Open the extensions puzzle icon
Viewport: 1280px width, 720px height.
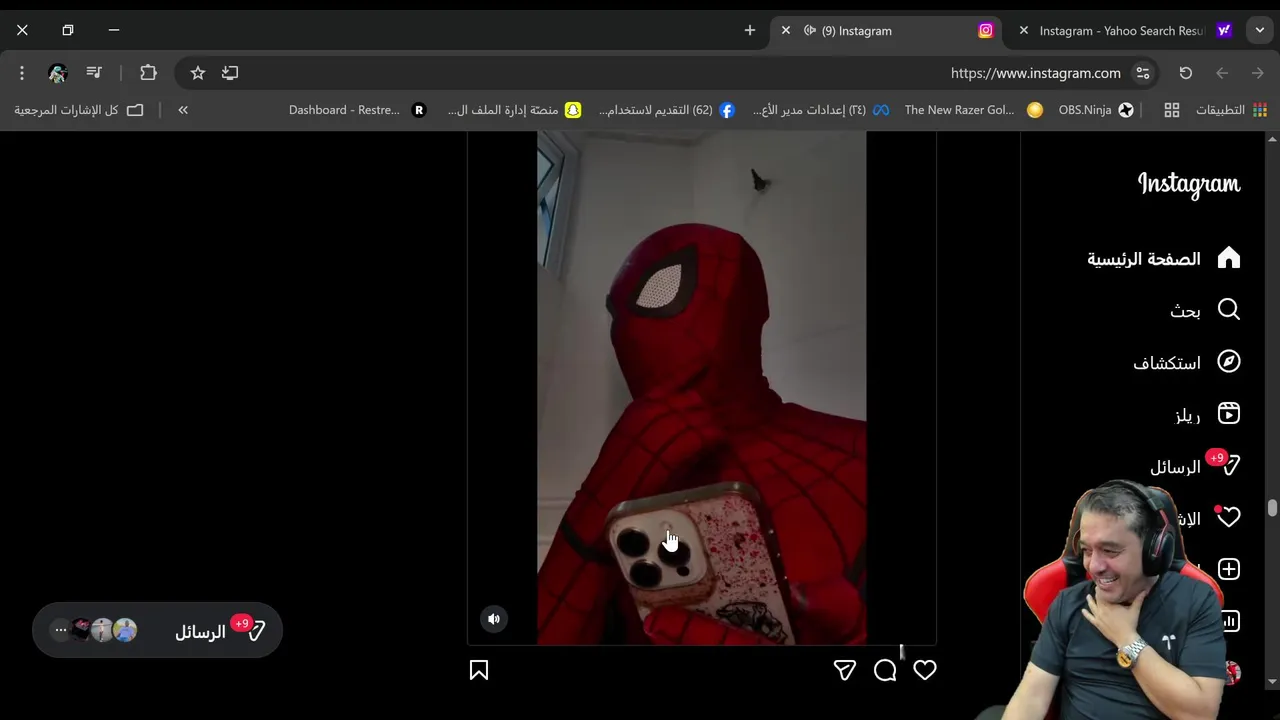(x=148, y=73)
